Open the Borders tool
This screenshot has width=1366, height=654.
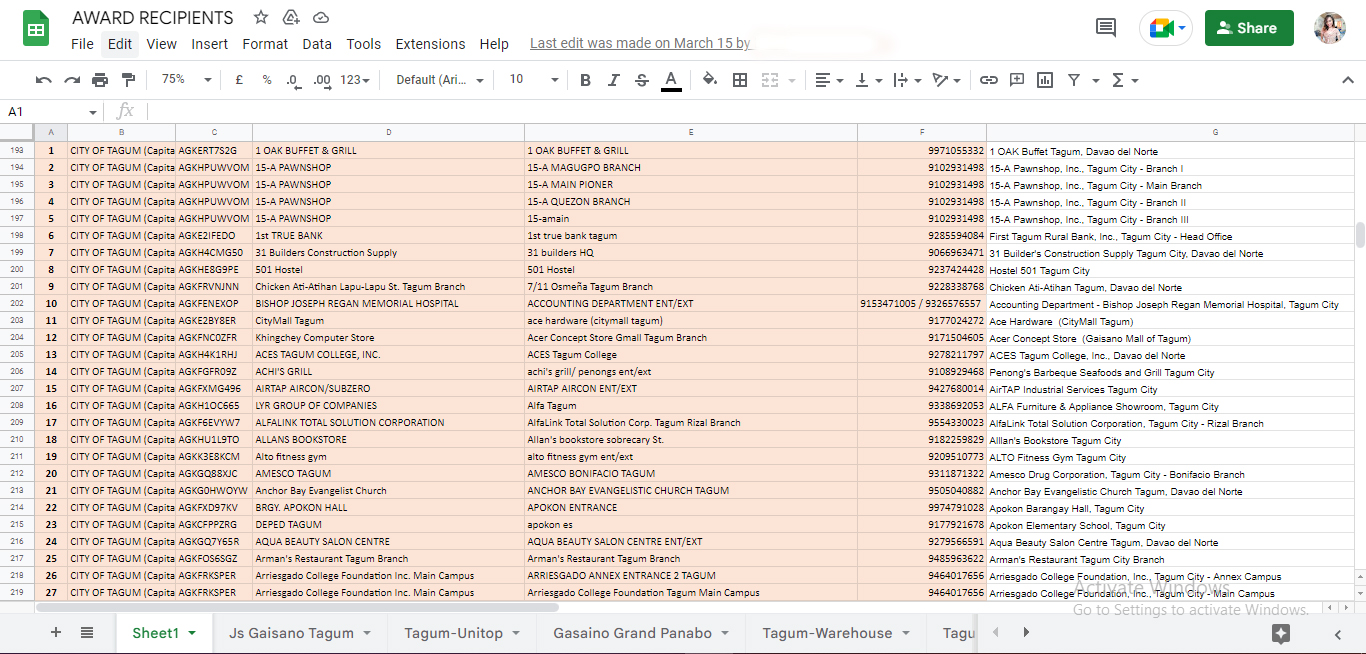[740, 80]
